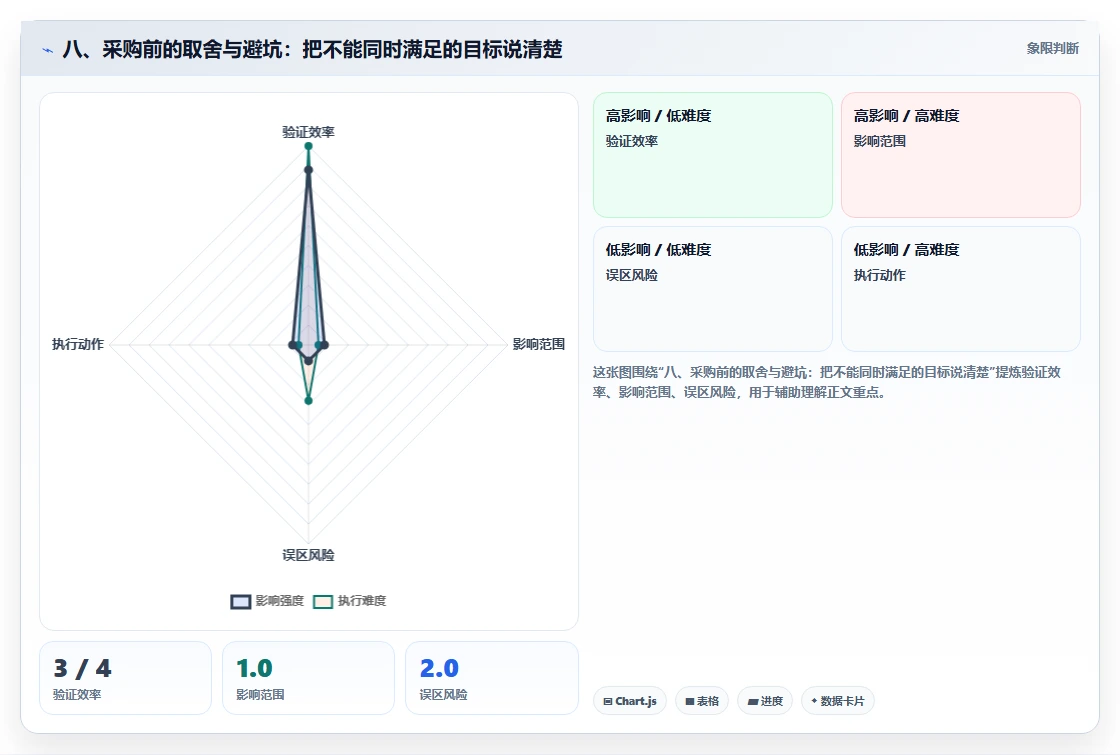Click the 执行动作 radar axis label
Image resolution: width=1120 pixels, height=755 pixels.
point(78,344)
